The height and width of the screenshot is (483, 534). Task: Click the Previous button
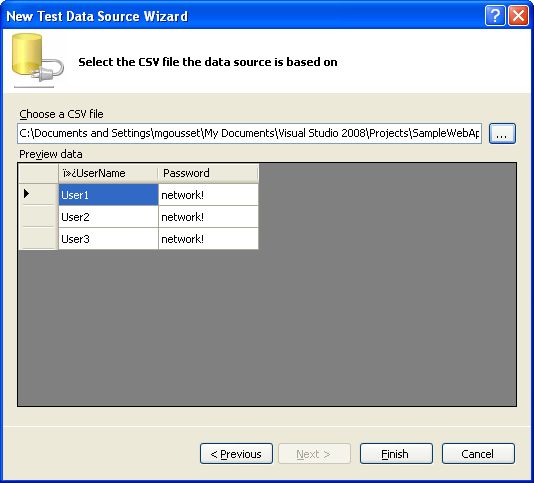click(236, 454)
